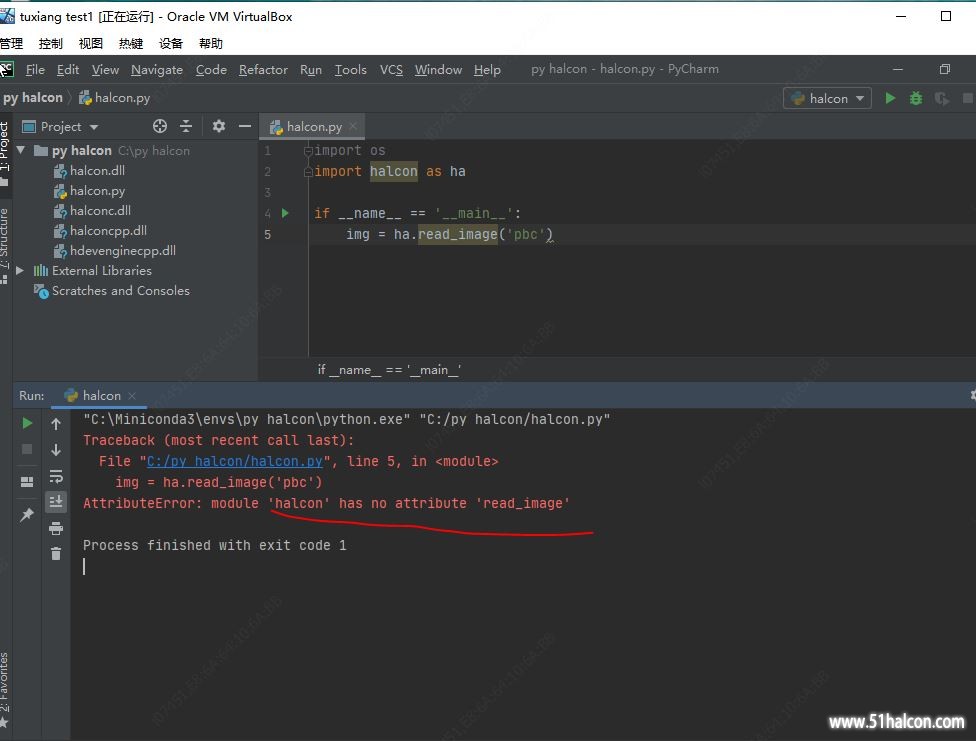The height and width of the screenshot is (741, 976).
Task: Restore the layout icon in the Run panel
Action: point(27,482)
